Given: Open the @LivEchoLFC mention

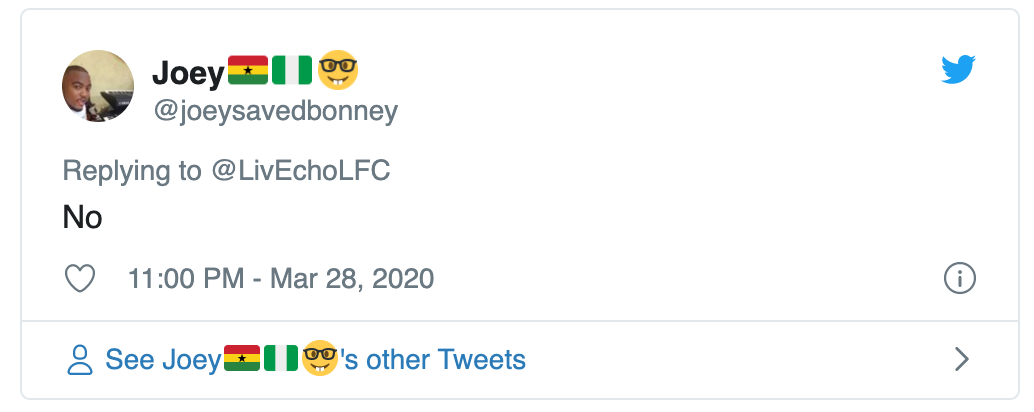Looking at the screenshot, I should [300, 170].
